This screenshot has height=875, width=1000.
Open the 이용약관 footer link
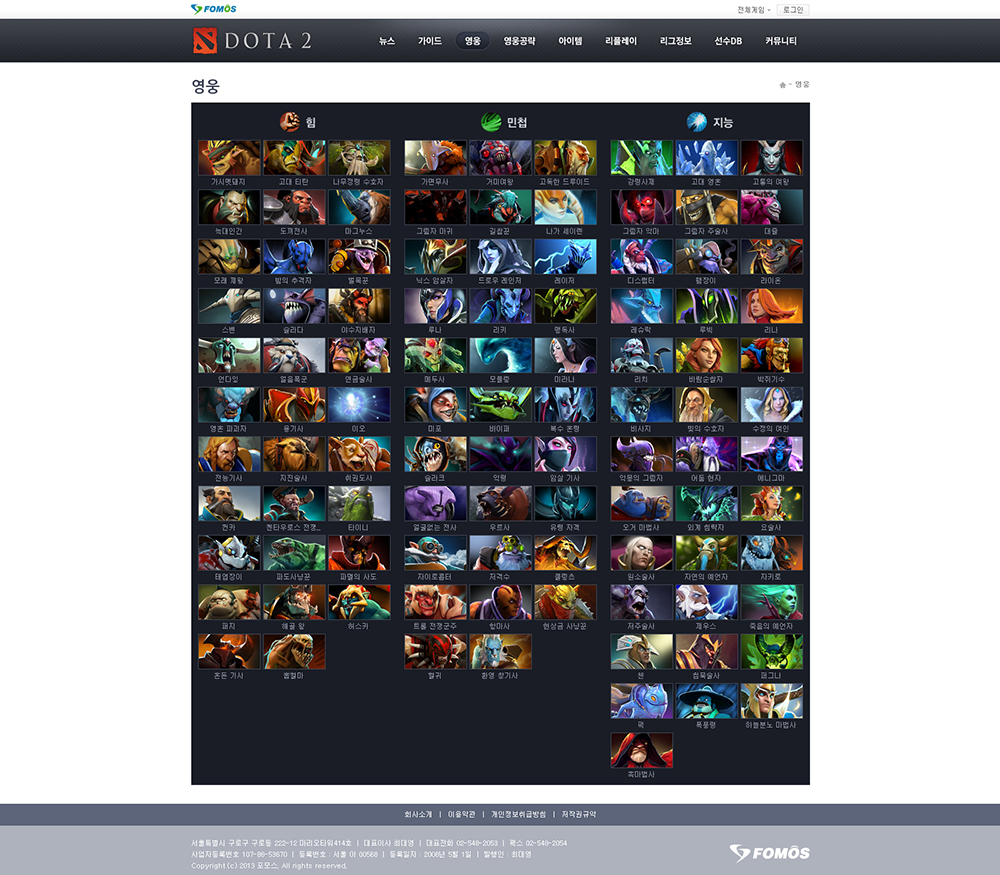tap(461, 814)
